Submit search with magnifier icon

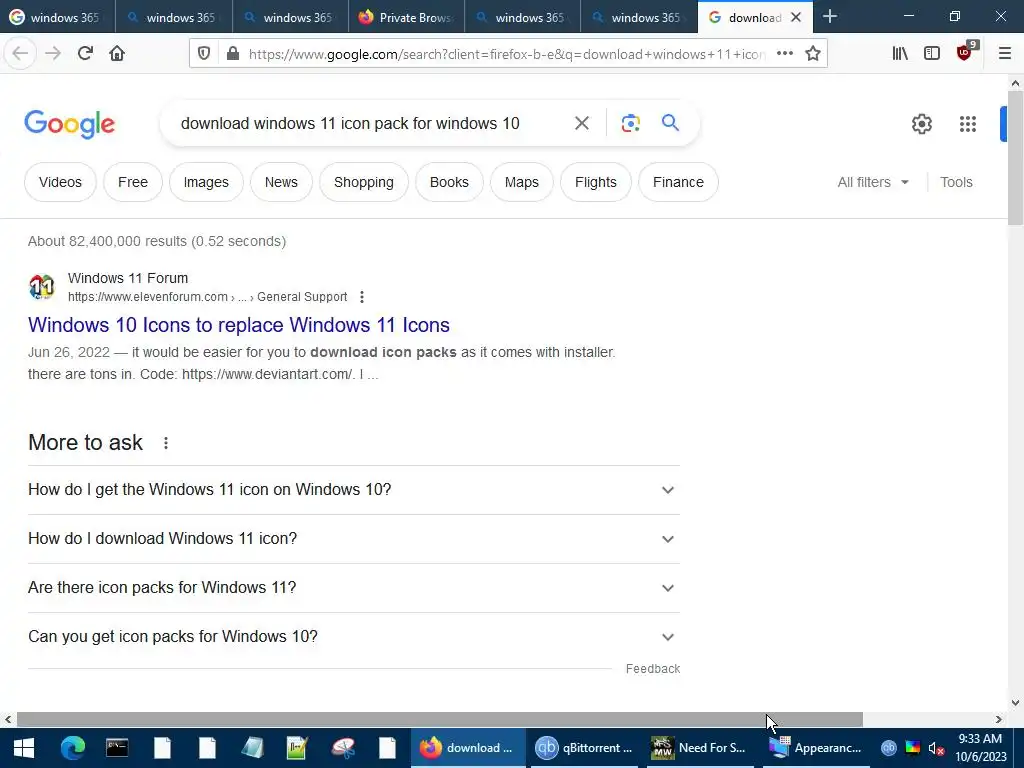click(x=670, y=123)
